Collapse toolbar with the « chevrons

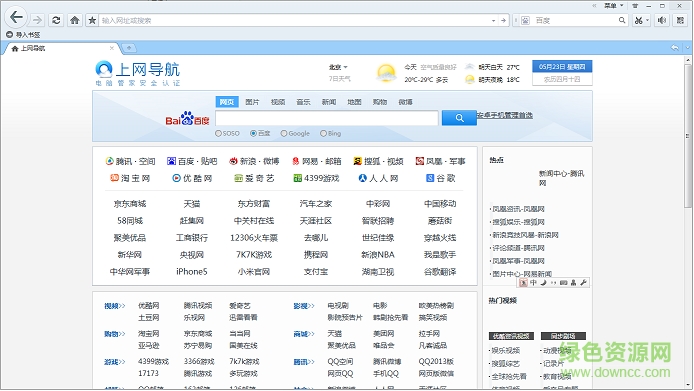(x=594, y=6)
